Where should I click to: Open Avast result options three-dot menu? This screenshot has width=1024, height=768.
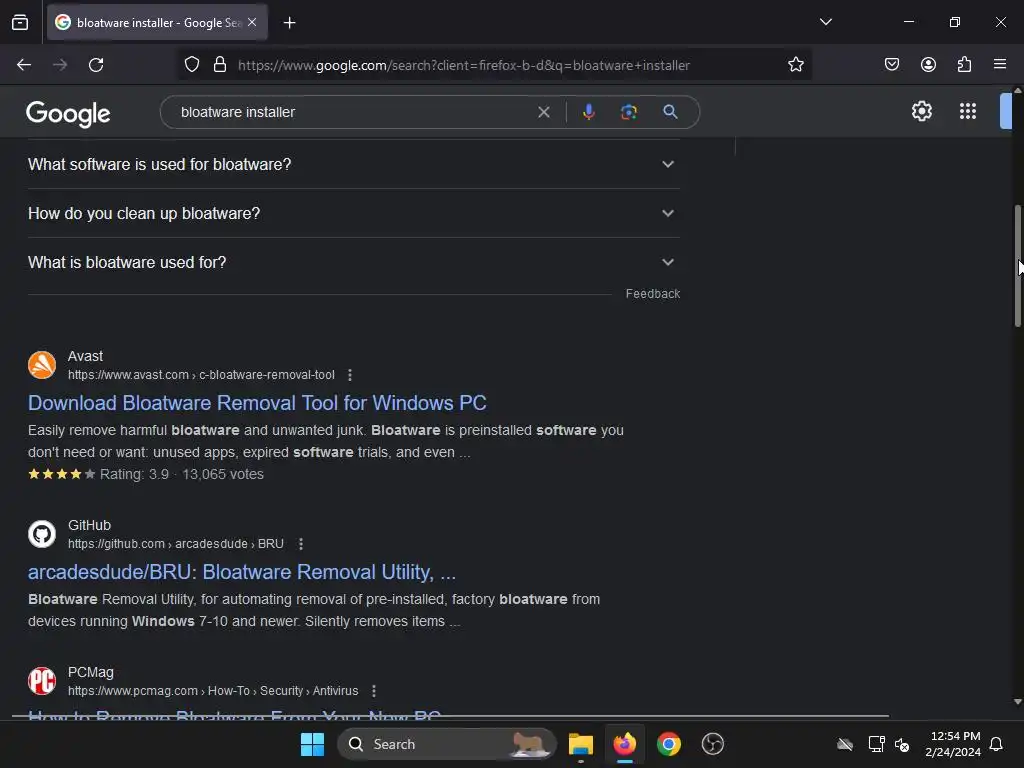[x=350, y=375]
